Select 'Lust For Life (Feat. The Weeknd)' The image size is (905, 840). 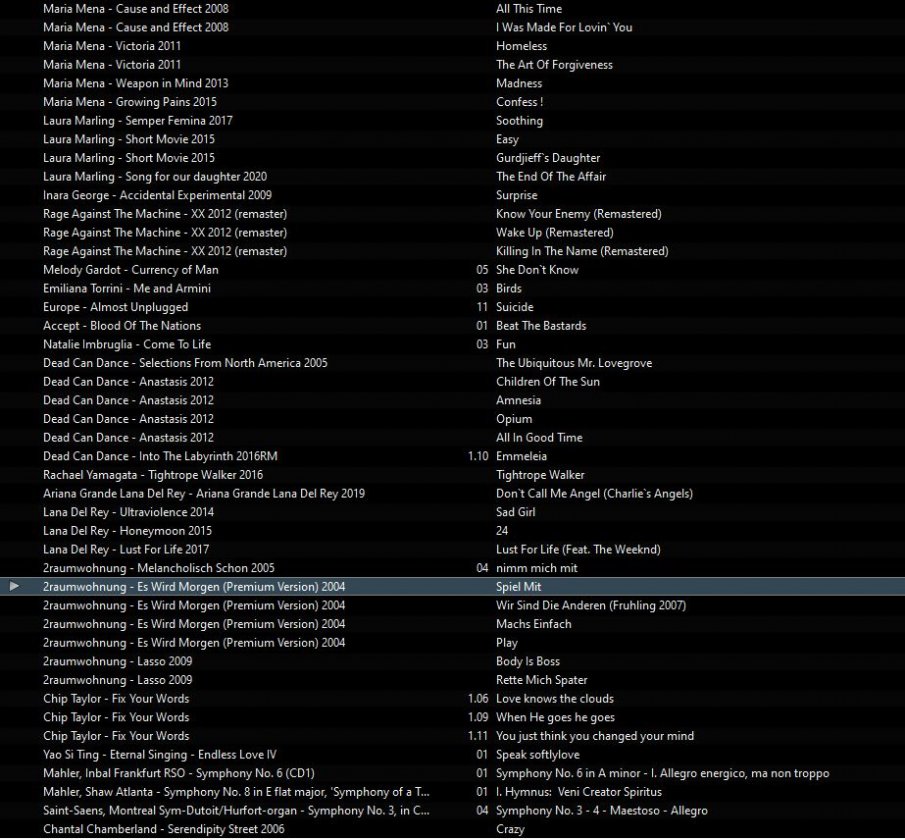578,550
